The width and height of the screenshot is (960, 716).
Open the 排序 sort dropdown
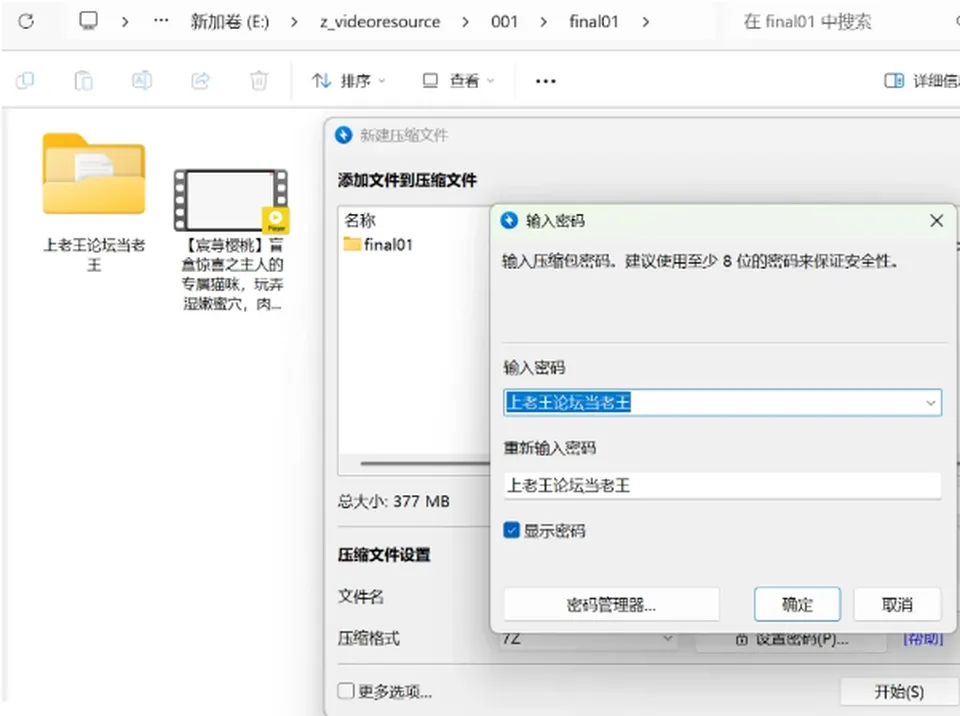348,81
